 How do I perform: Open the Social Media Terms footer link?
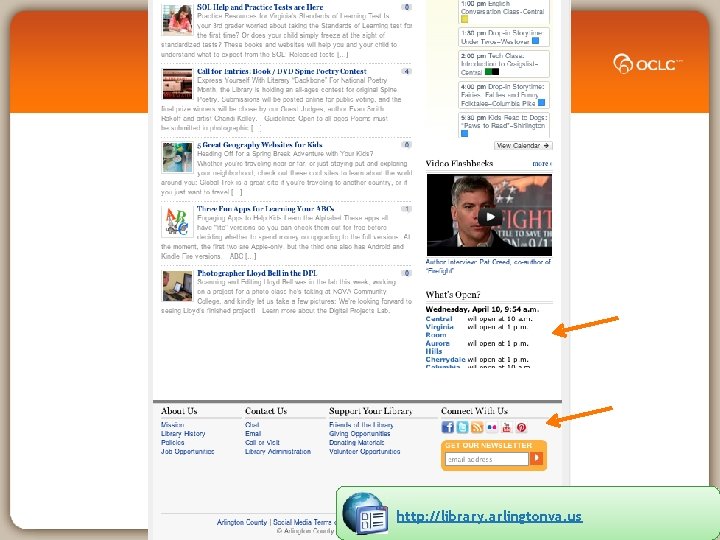tap(304, 523)
